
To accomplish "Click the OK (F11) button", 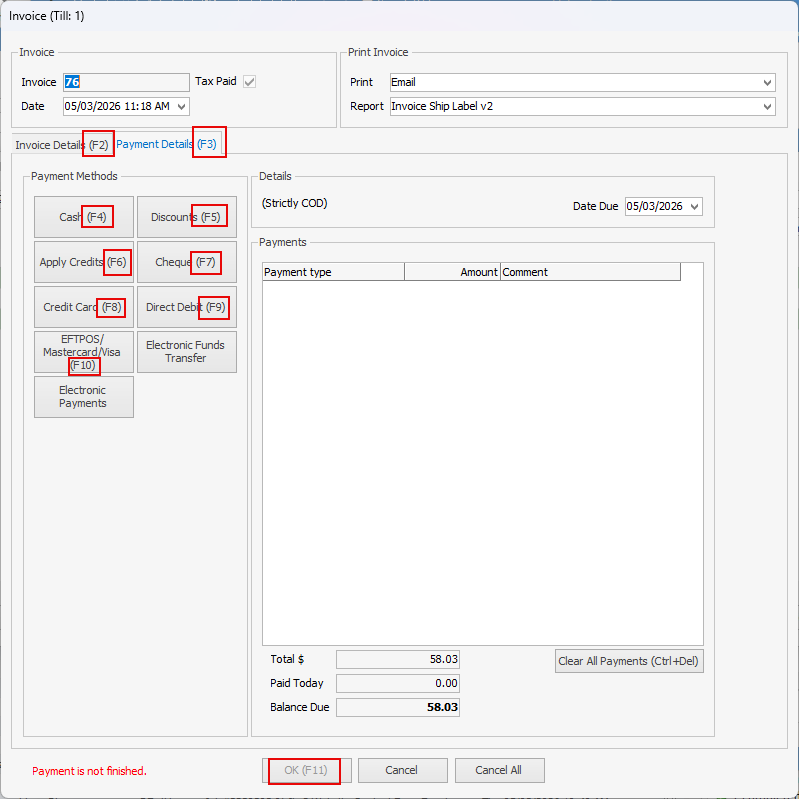I will pyautogui.click(x=306, y=770).
